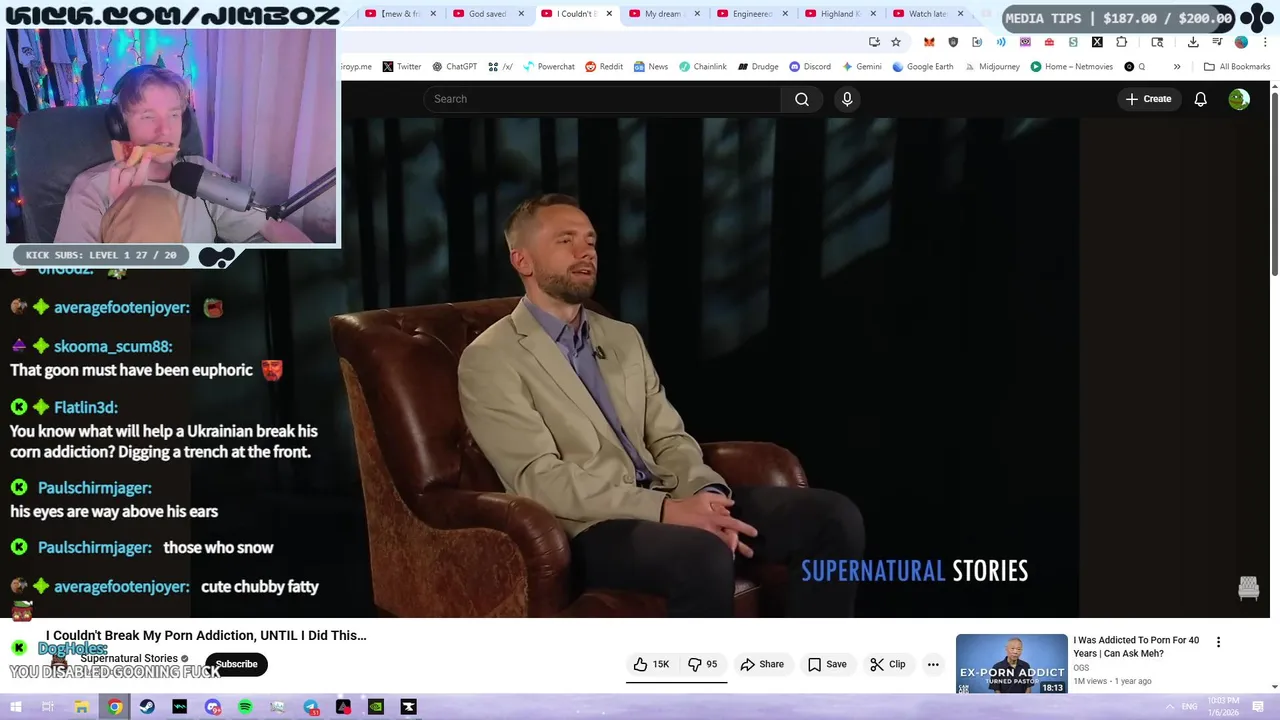
Task: Open the Twitter bookmark
Action: click(x=401, y=67)
